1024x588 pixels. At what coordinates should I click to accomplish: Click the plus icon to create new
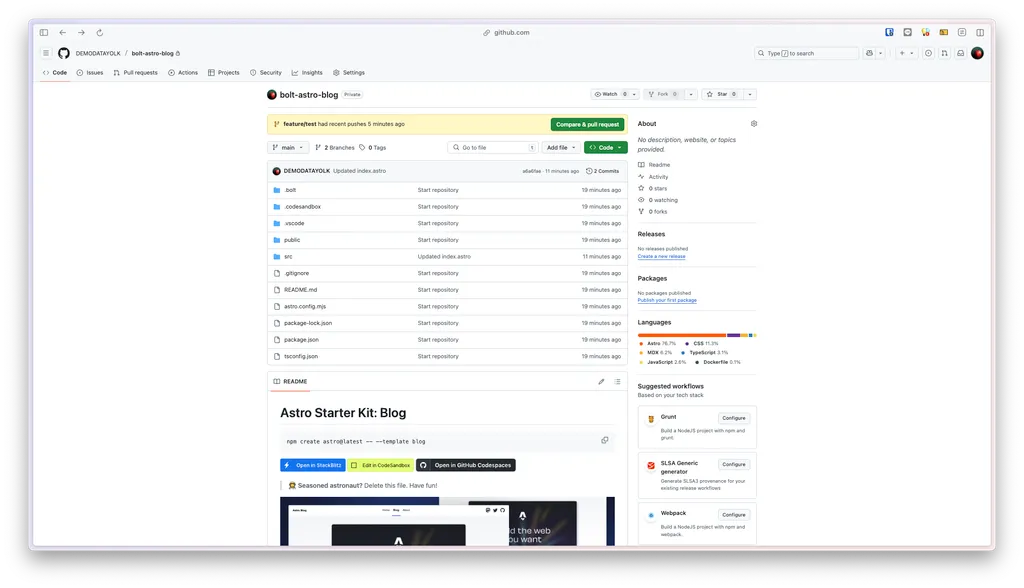tap(902, 53)
